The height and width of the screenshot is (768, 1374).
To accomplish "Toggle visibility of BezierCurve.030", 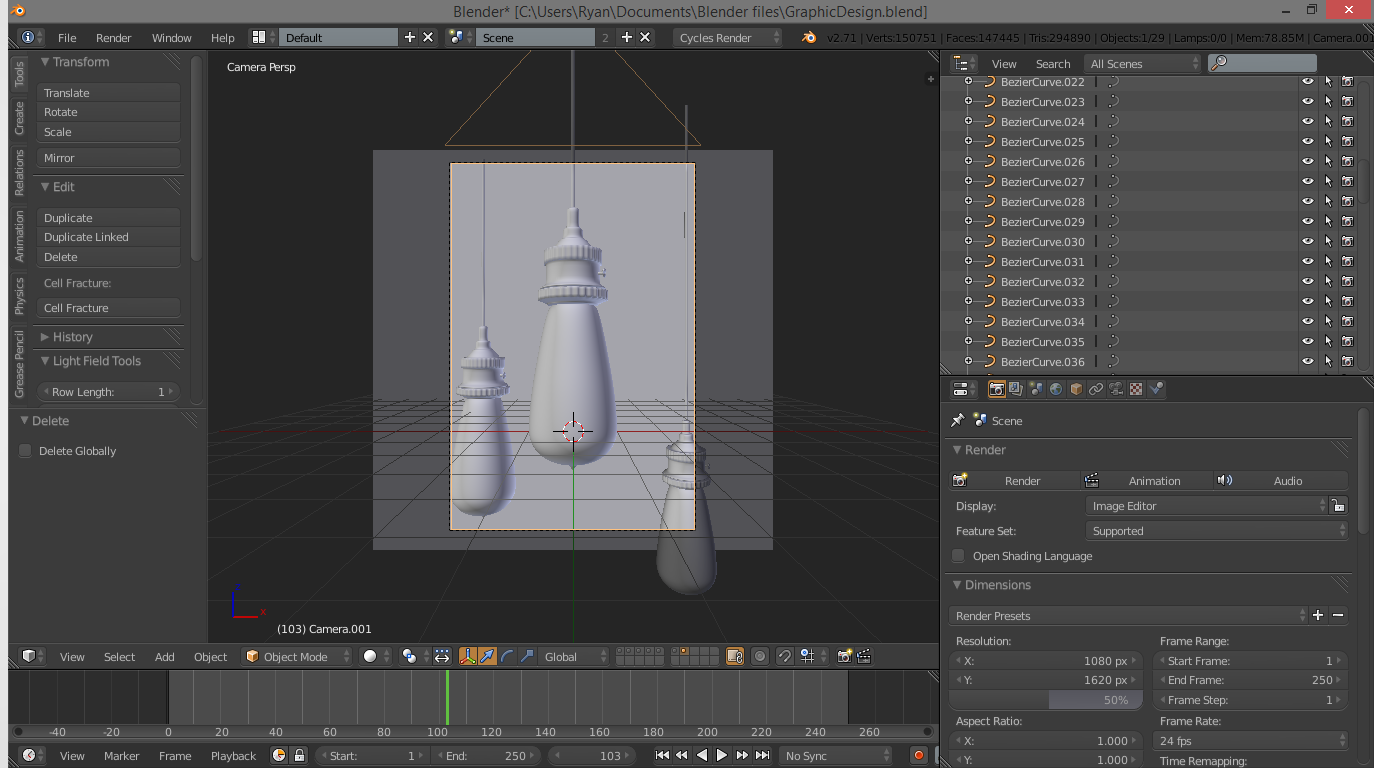I will (1307, 242).
